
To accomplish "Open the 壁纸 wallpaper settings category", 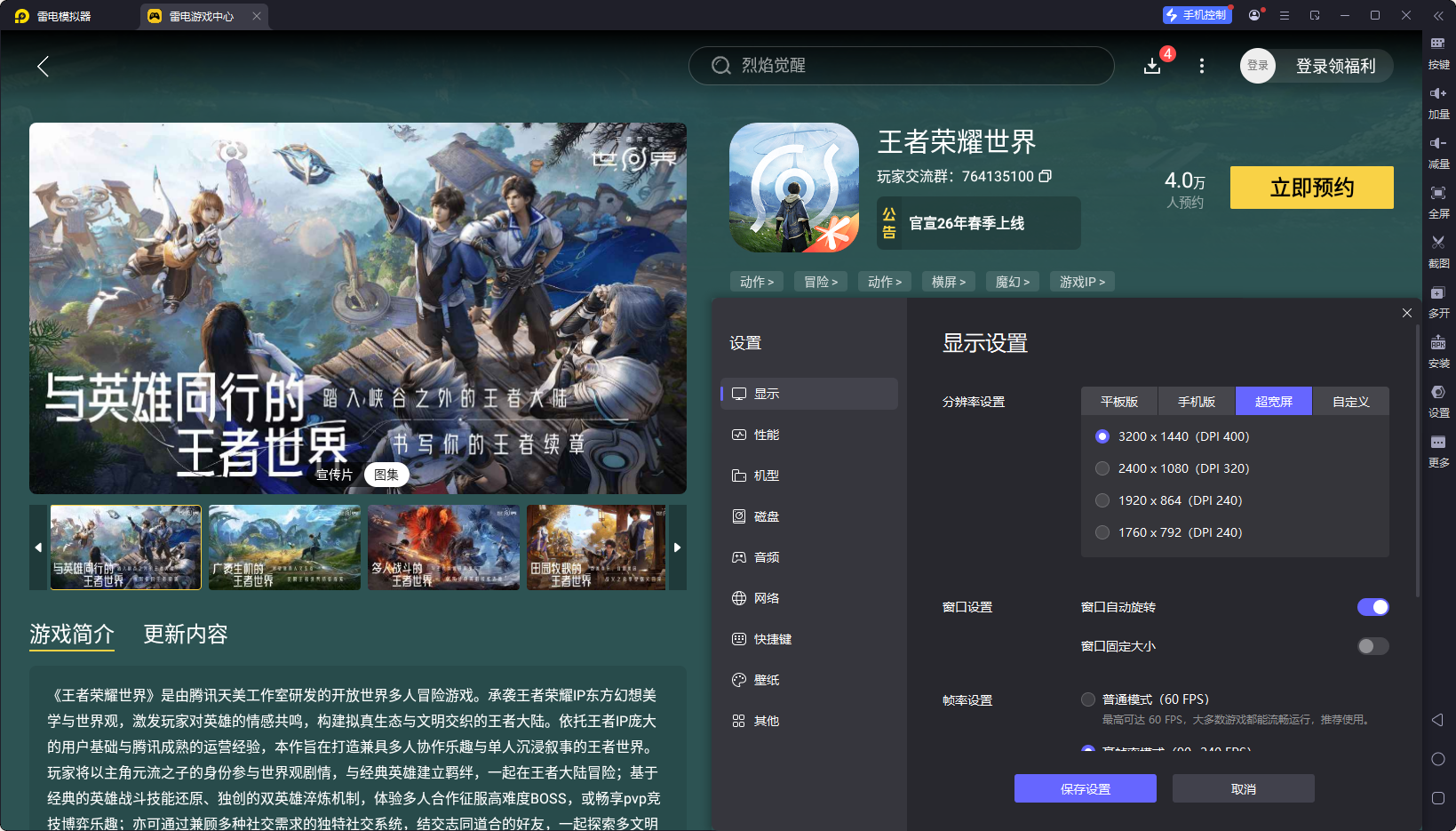I will point(768,679).
